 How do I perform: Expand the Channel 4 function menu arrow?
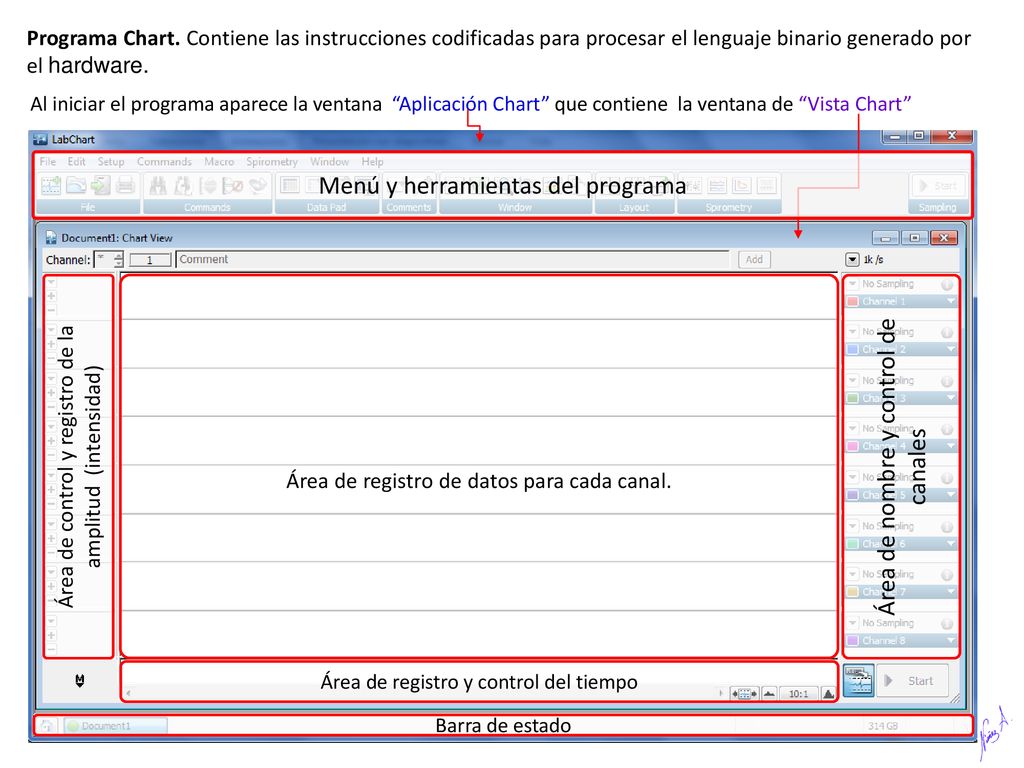[x=950, y=446]
